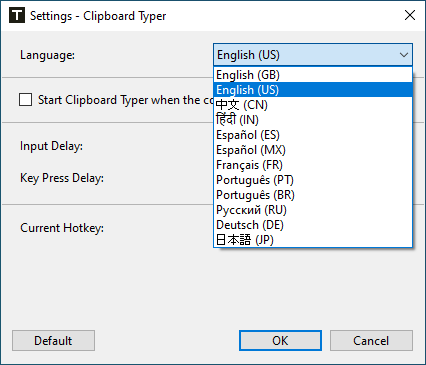The width and height of the screenshot is (426, 365).
Task: Choose Português (PT) from the list
Action: [x=313, y=180]
